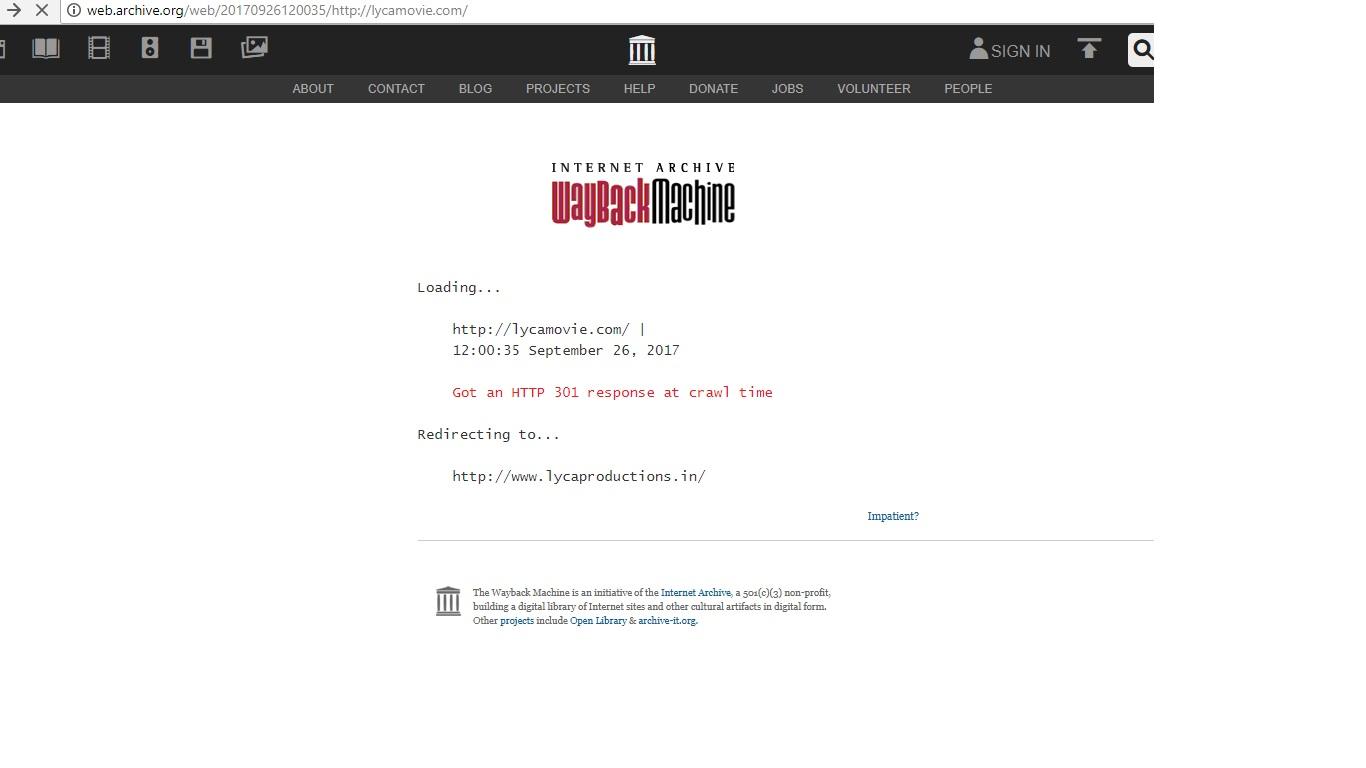Click the Internet Archive building logo
Viewport: 1366px width, 768px height.
[x=642, y=50]
